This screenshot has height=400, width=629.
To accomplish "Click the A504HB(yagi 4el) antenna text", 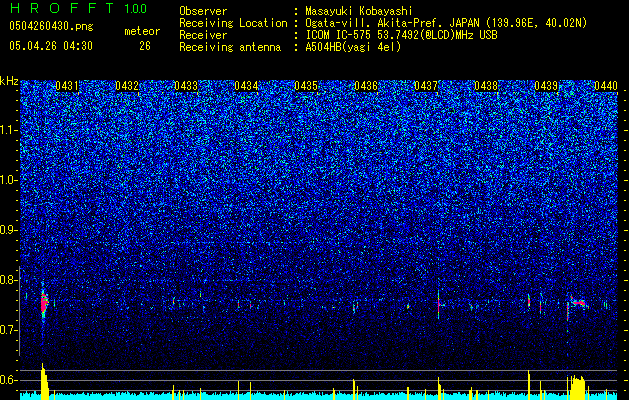I will [353, 47].
